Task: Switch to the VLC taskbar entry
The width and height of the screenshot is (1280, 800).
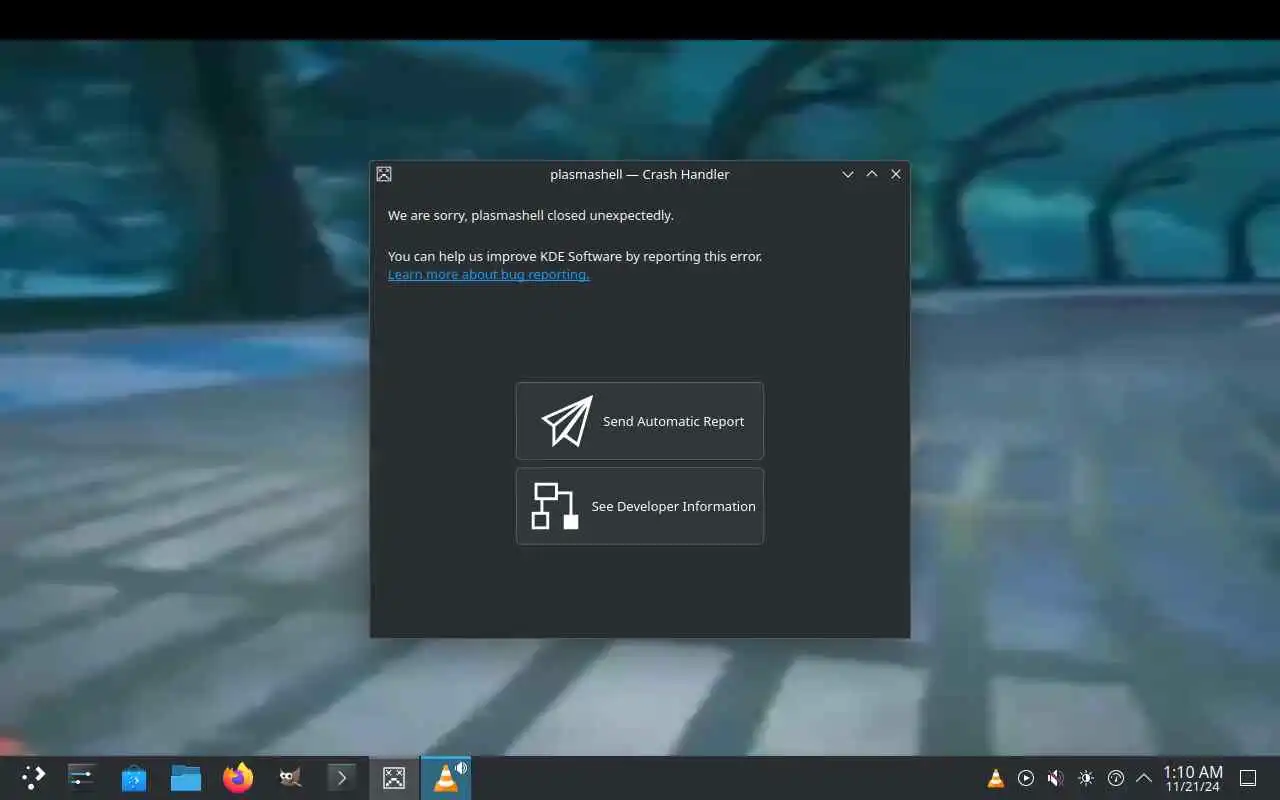Action: point(446,778)
